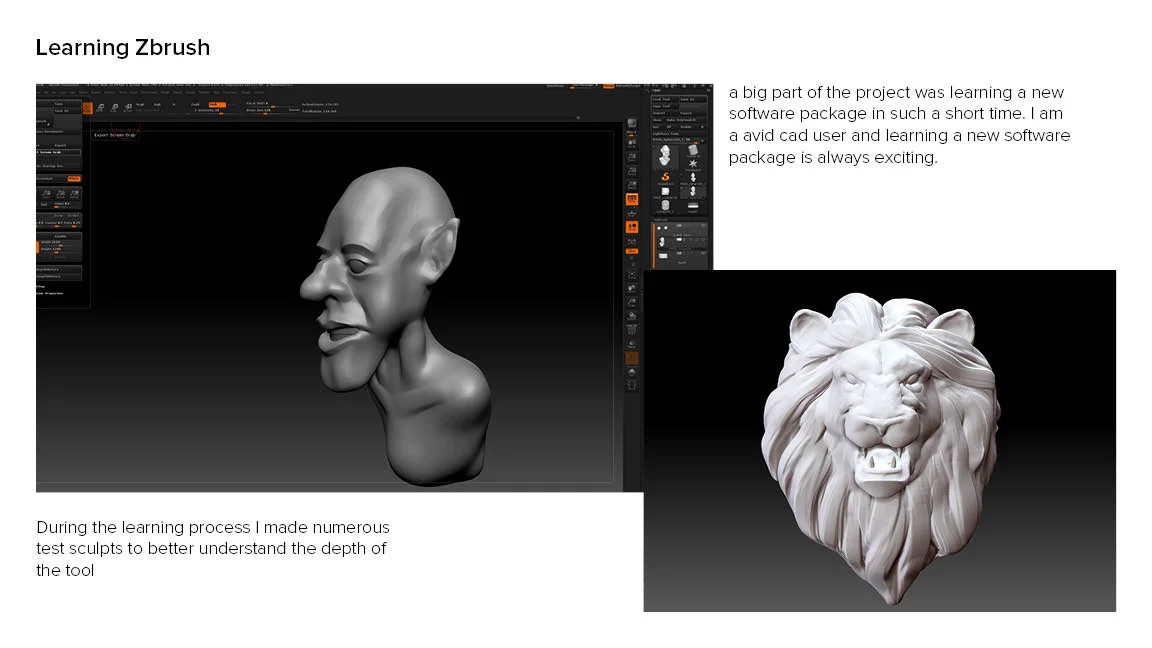The width and height of the screenshot is (1152, 648).
Task: Adjust the Z Intensity slider in top toolbar
Action: click(x=215, y=112)
